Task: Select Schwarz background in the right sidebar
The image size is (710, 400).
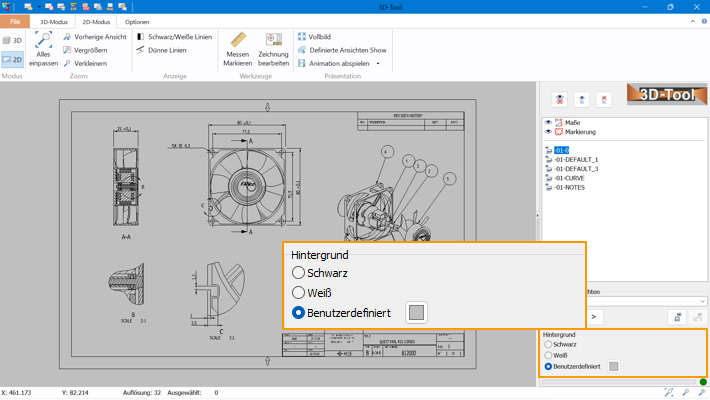Action: pos(547,344)
